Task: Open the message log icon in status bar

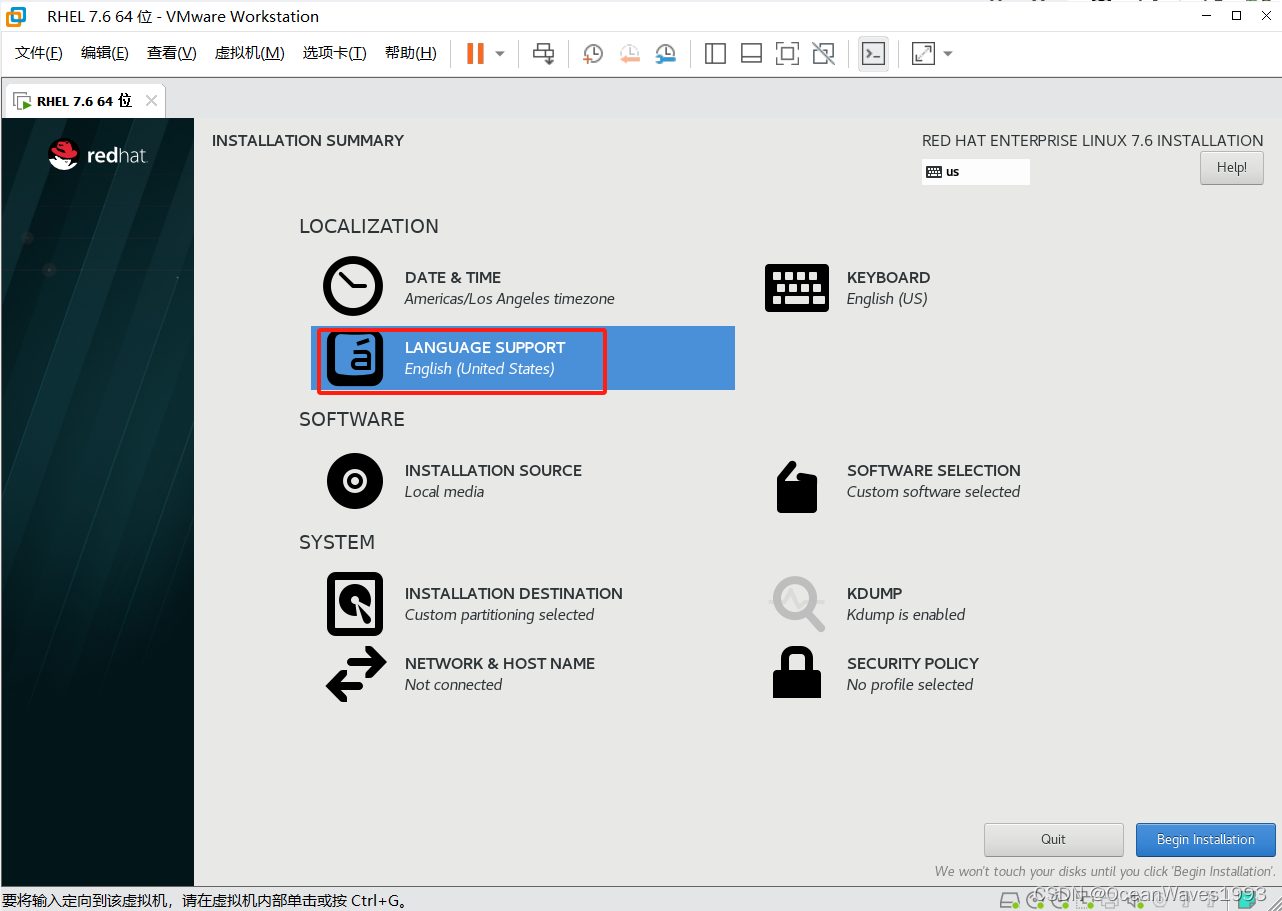Action: [1246, 899]
